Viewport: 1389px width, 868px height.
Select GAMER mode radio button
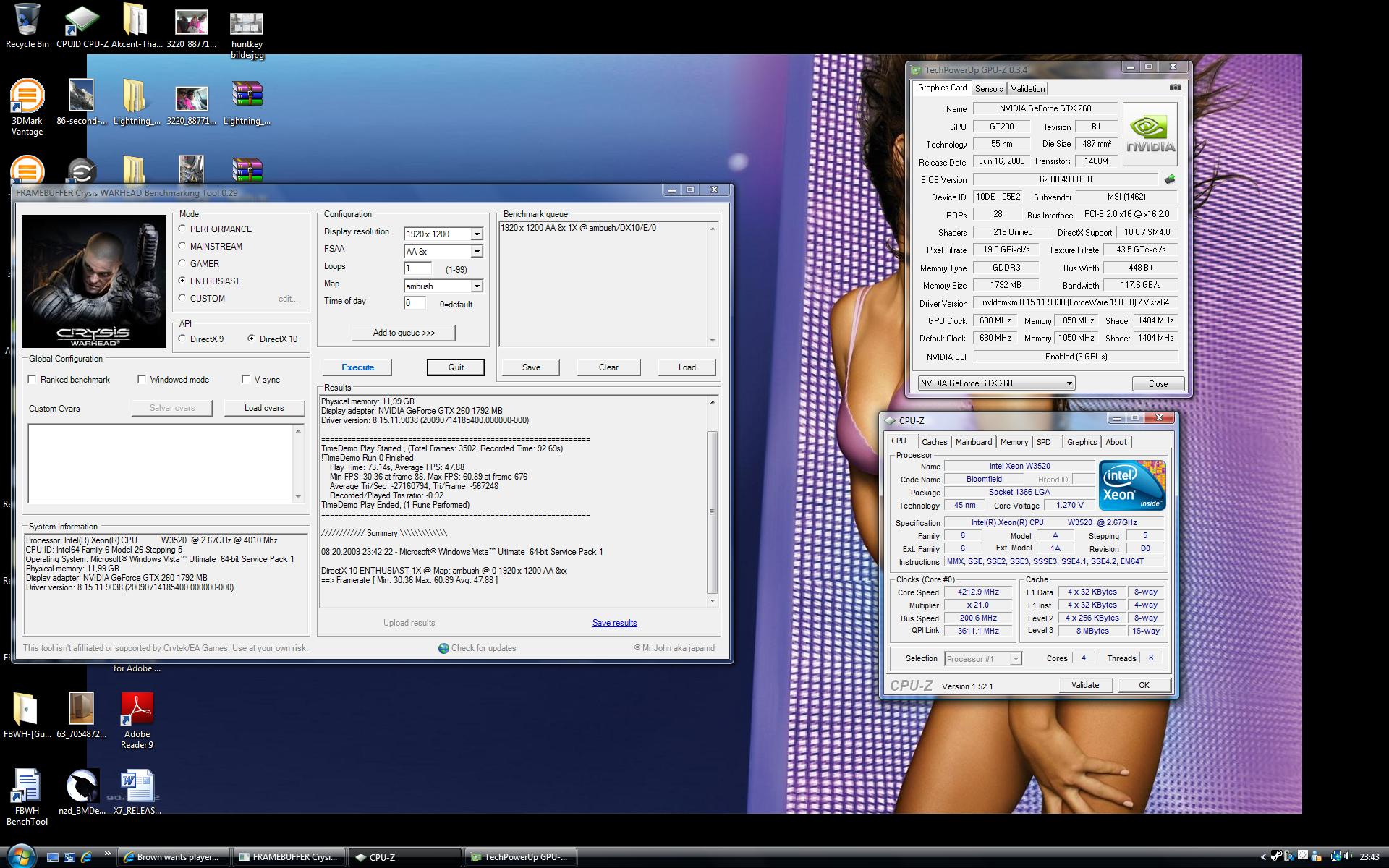(x=182, y=263)
